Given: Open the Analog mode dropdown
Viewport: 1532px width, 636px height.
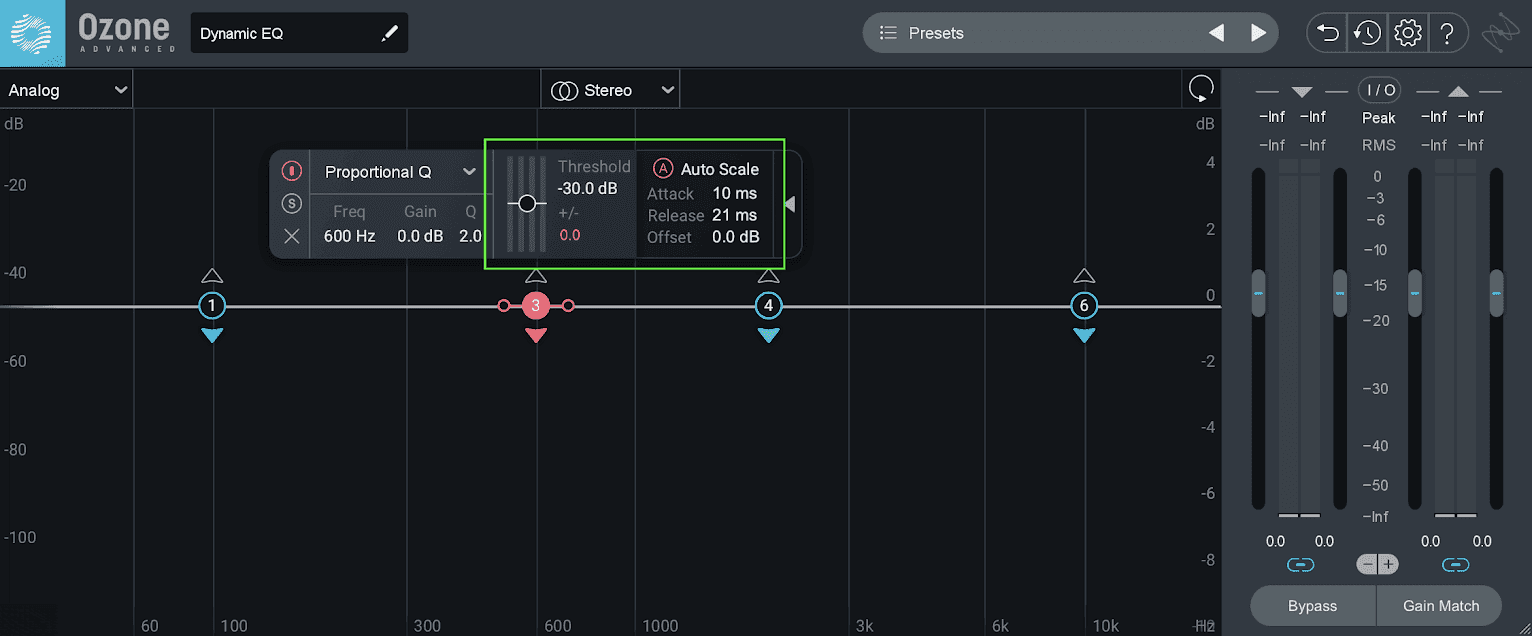Looking at the screenshot, I should tap(66, 90).
